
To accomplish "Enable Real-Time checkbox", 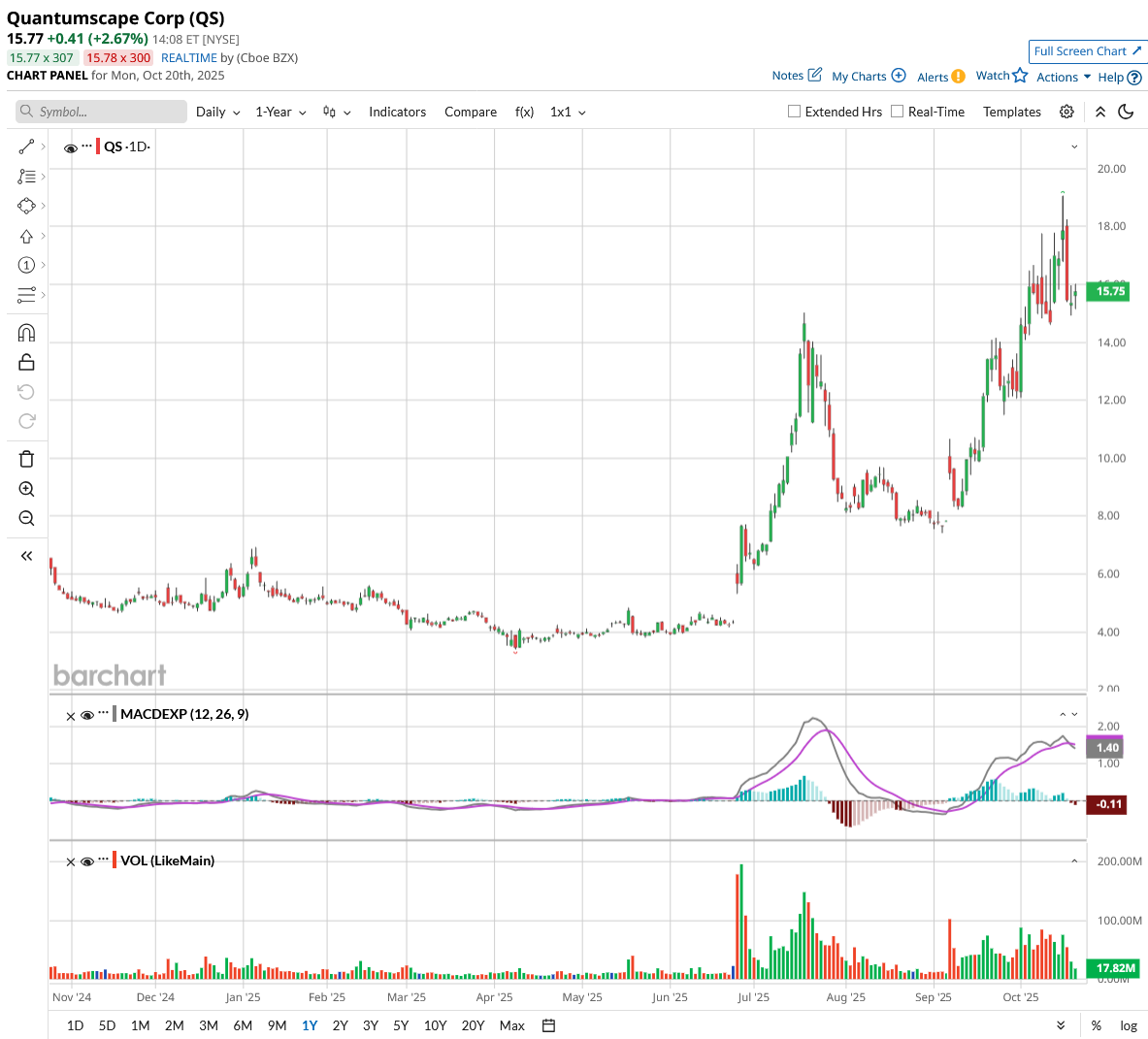I will (897, 112).
